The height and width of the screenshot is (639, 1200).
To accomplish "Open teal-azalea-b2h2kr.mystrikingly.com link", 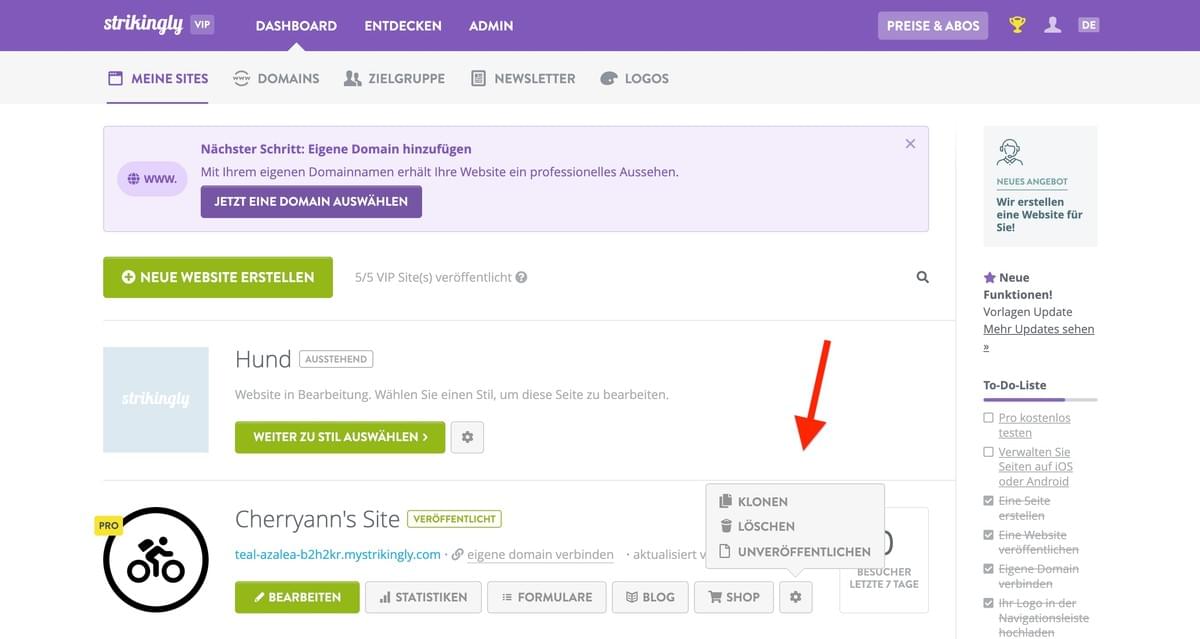I will 338,554.
